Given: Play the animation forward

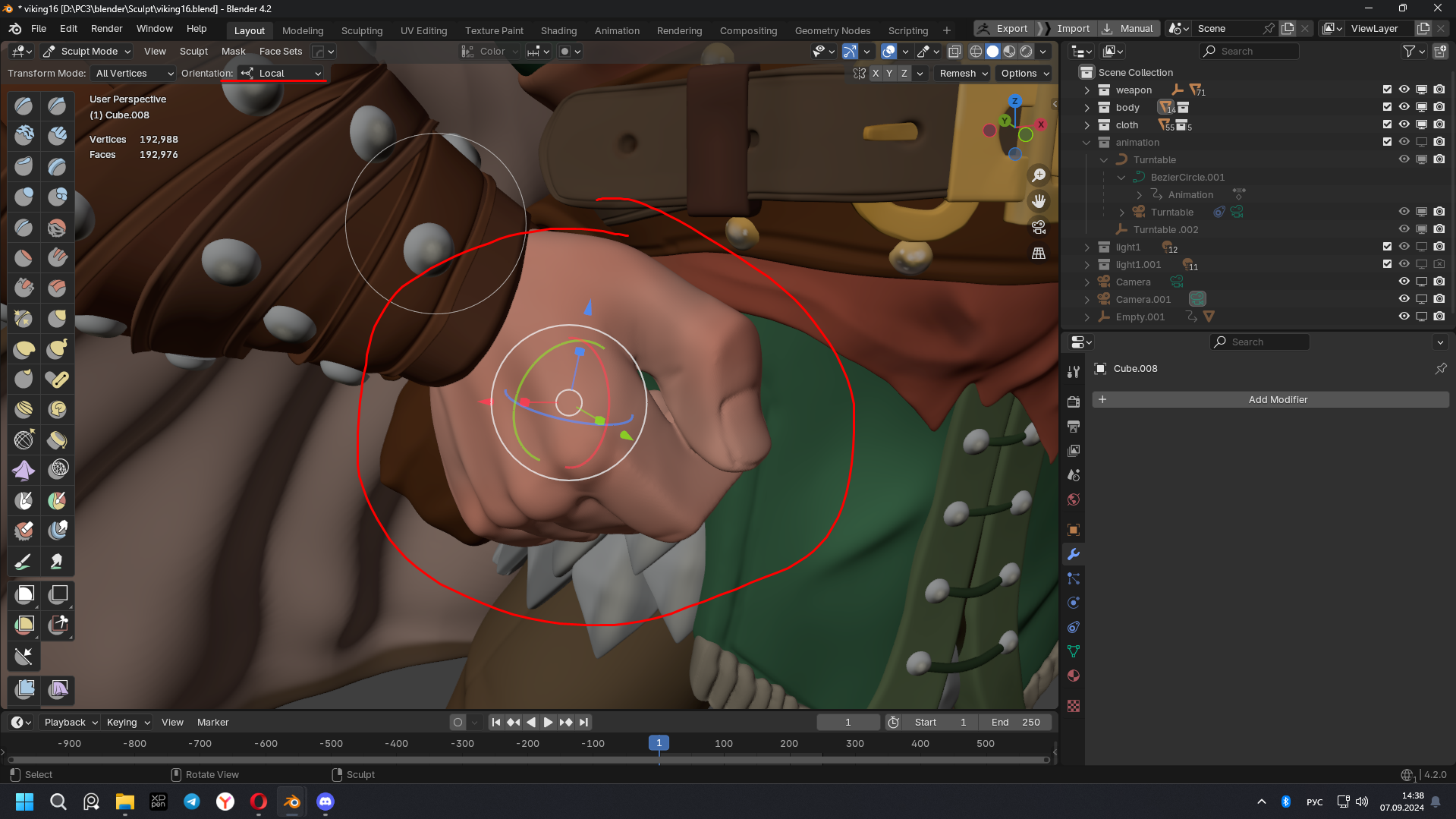Looking at the screenshot, I should [548, 723].
